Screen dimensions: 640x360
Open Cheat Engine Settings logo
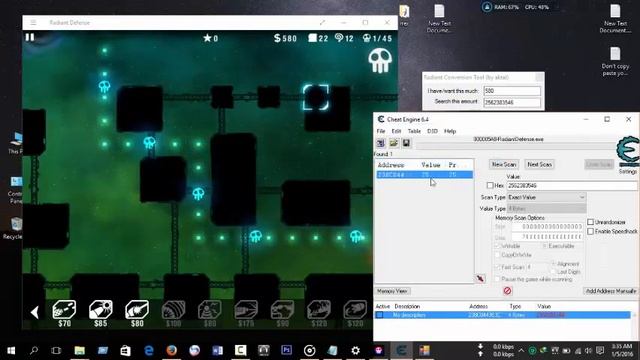[x=628, y=155]
